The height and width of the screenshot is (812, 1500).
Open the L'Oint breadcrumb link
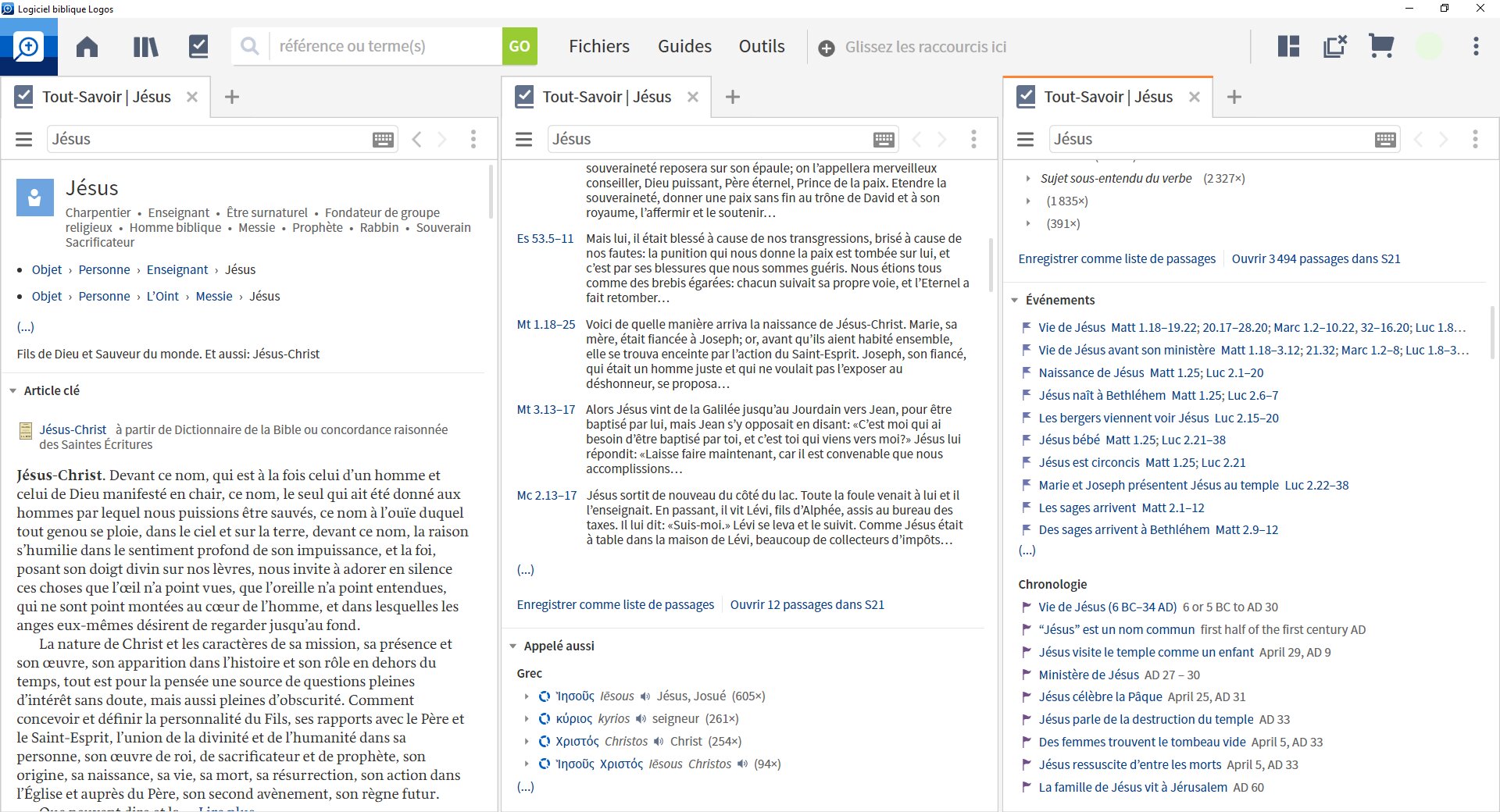162,296
